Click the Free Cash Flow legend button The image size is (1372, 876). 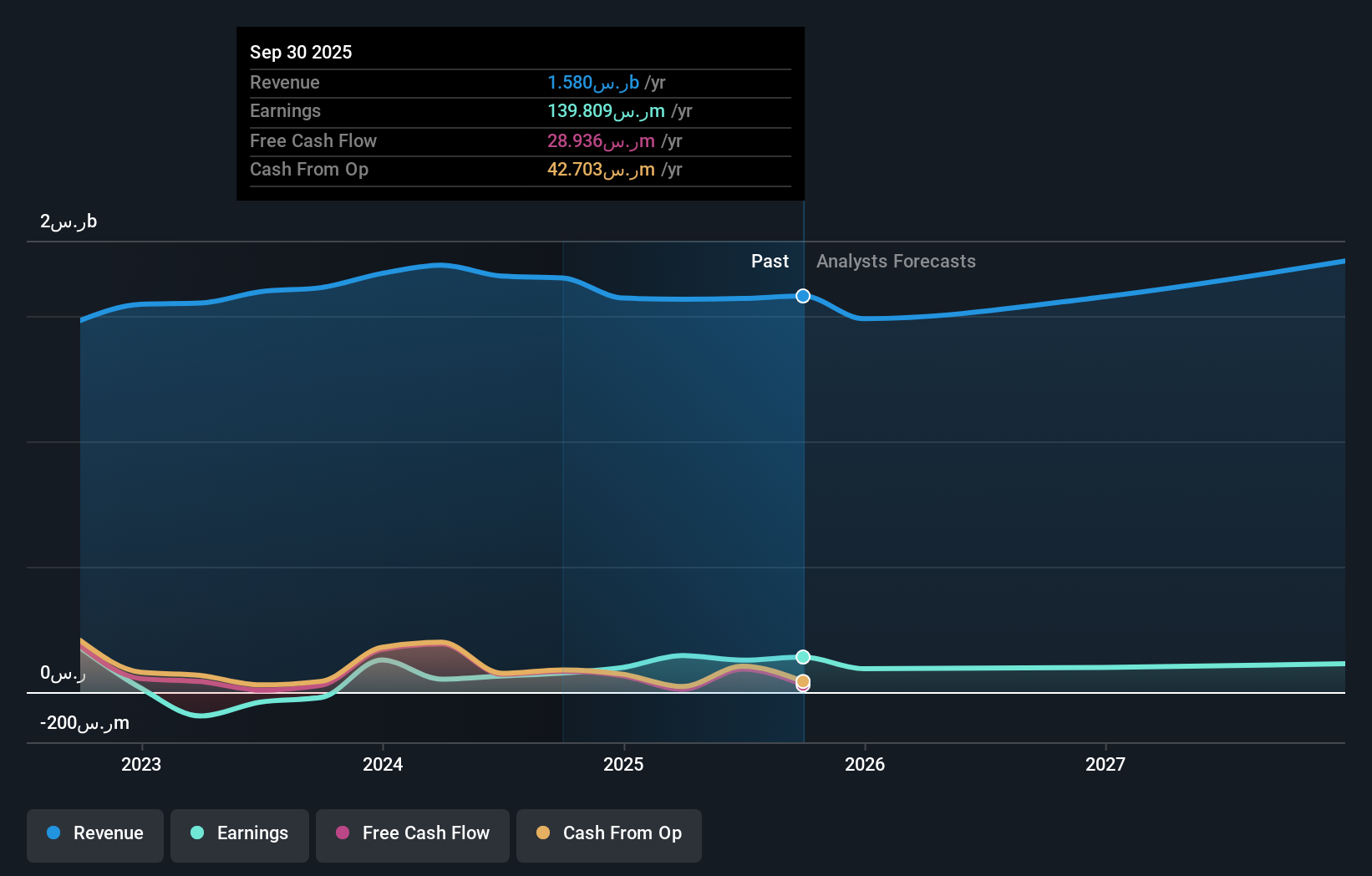[412, 835]
